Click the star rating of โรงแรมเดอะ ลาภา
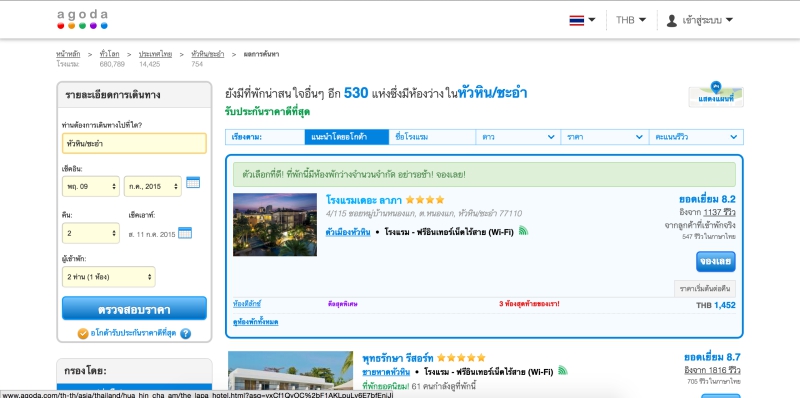The height and width of the screenshot is (398, 800). (x=425, y=200)
